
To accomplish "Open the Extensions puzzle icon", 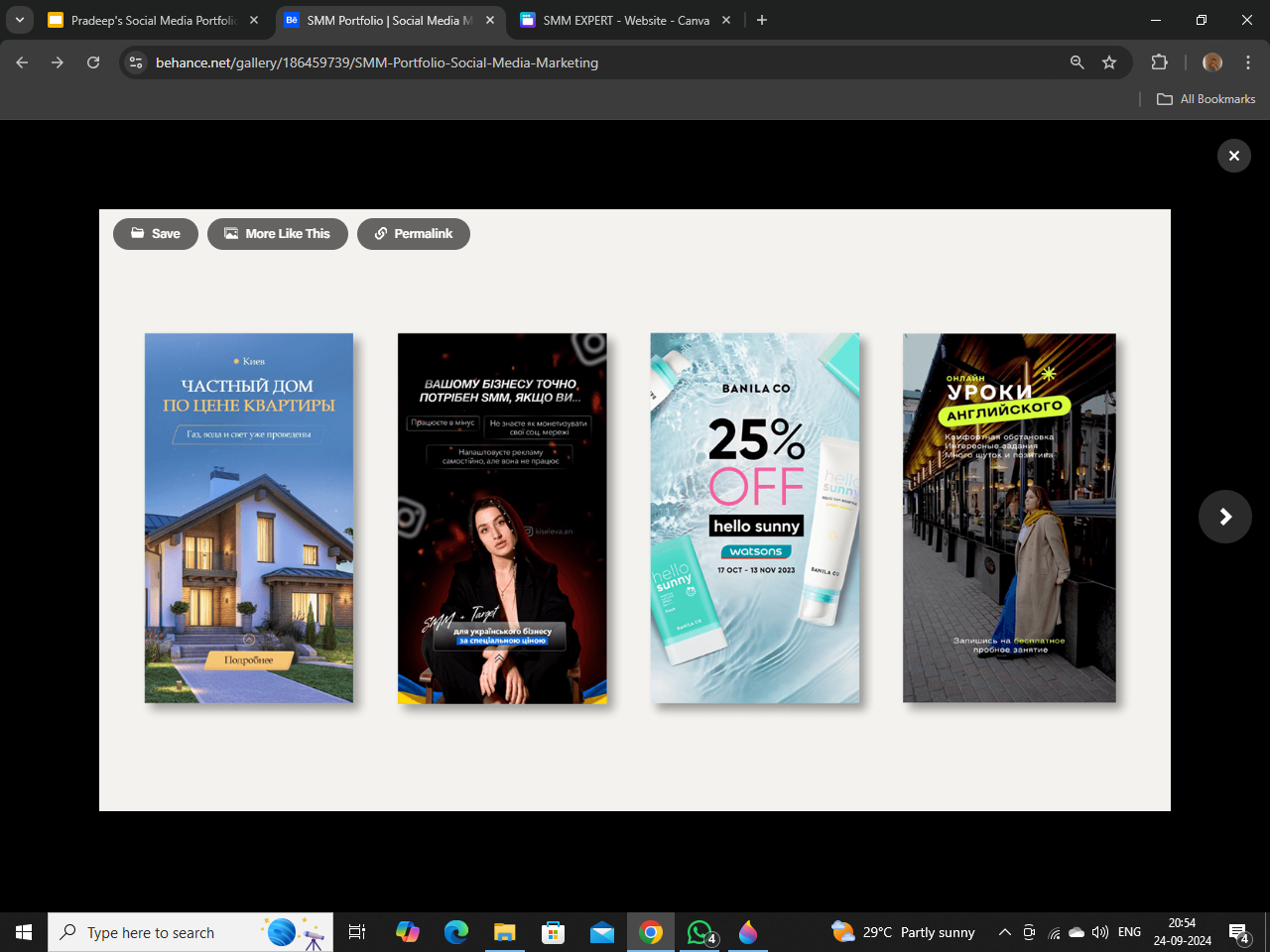I will [1159, 62].
